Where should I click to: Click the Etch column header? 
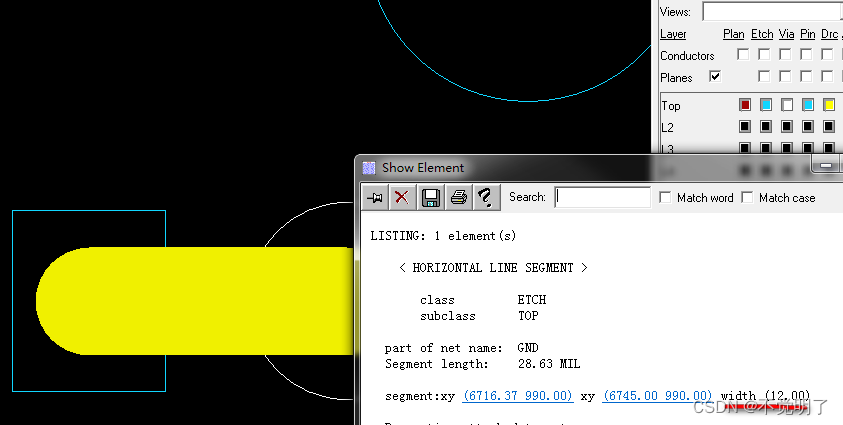(x=762, y=34)
